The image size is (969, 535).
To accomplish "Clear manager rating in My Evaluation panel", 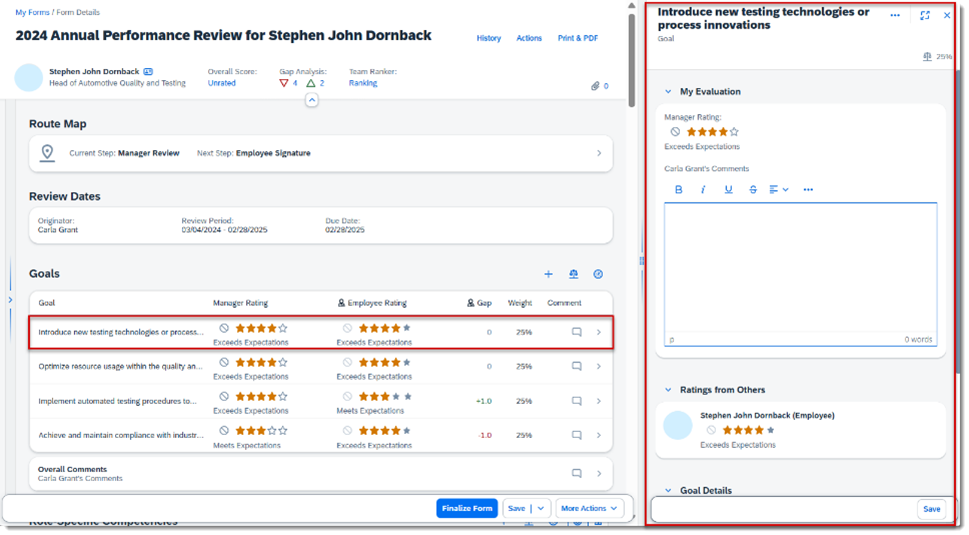I will click(x=675, y=132).
